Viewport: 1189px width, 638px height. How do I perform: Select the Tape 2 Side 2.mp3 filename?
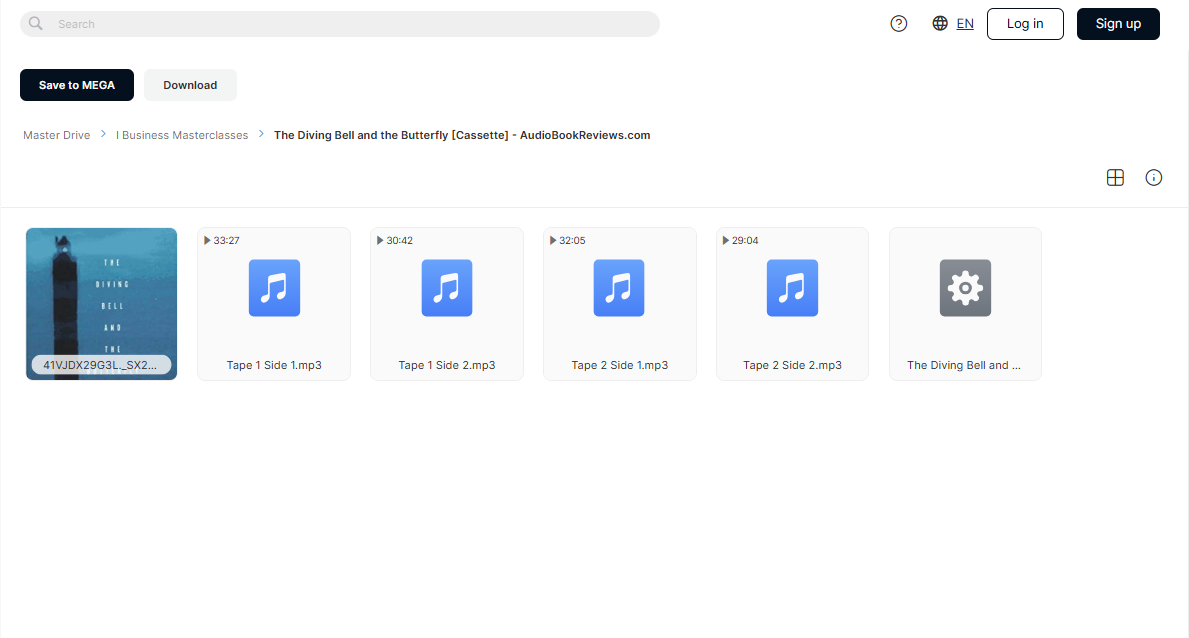pyautogui.click(x=792, y=365)
